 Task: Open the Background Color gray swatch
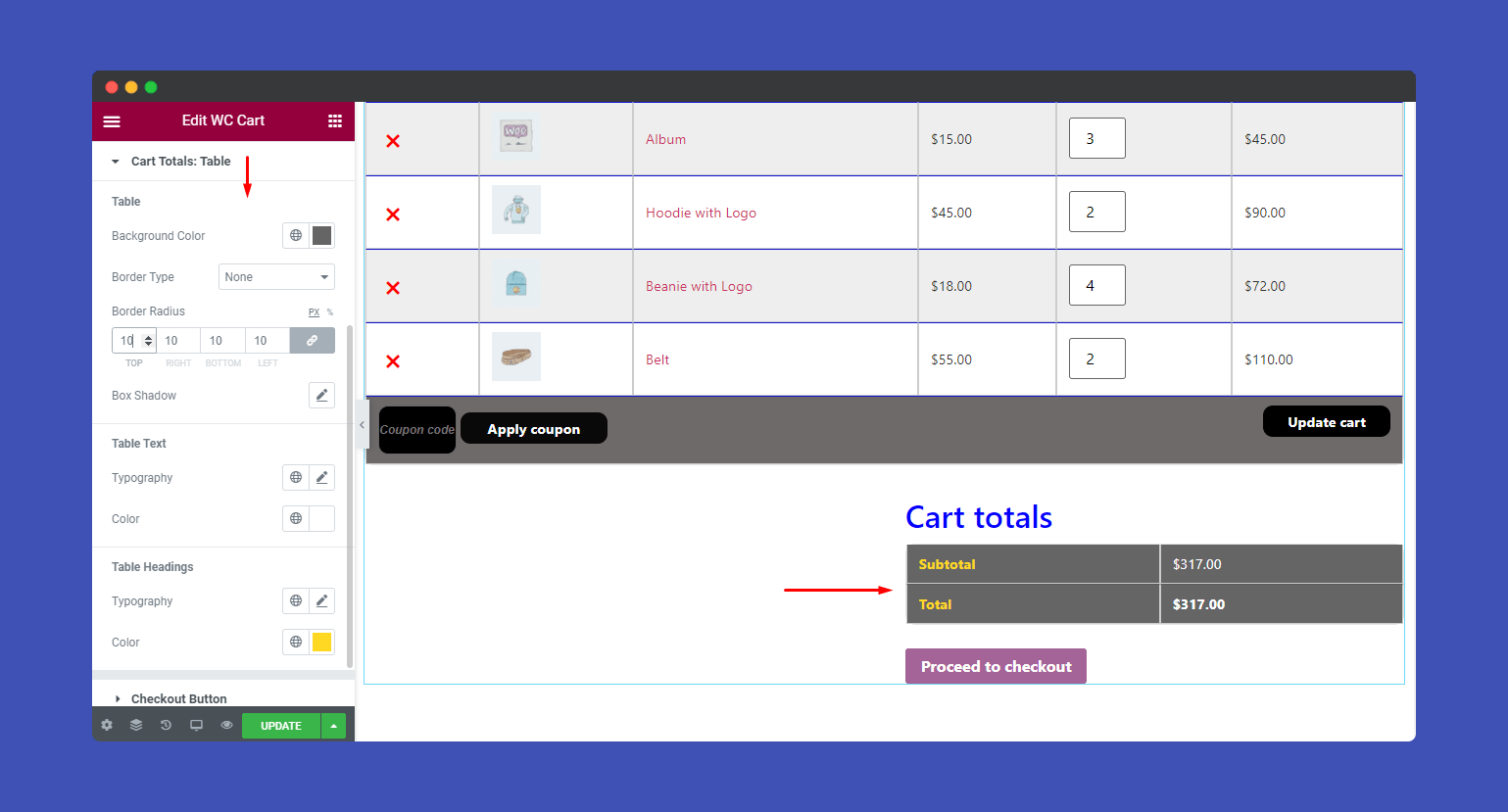[321, 235]
